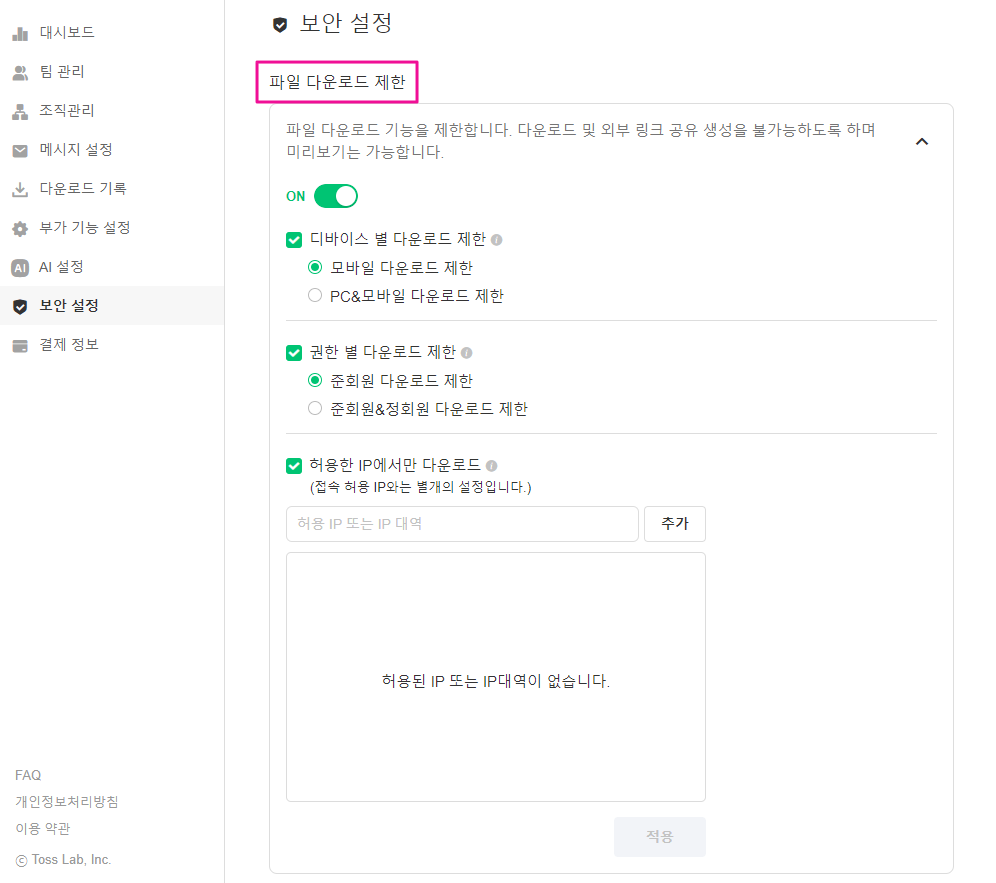996x883 pixels.
Task: Click info icon beside 디바이스 별 다운로드 제한
Action: click(497, 240)
